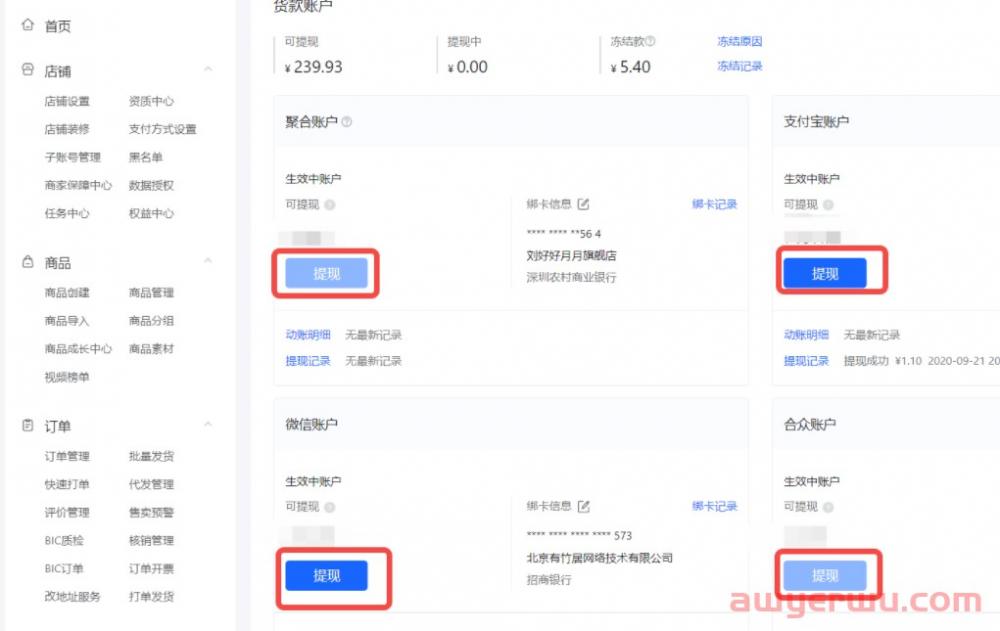Click the 首页 home icon in sidebar
The image size is (1000, 631).
pyautogui.click(x=27, y=25)
